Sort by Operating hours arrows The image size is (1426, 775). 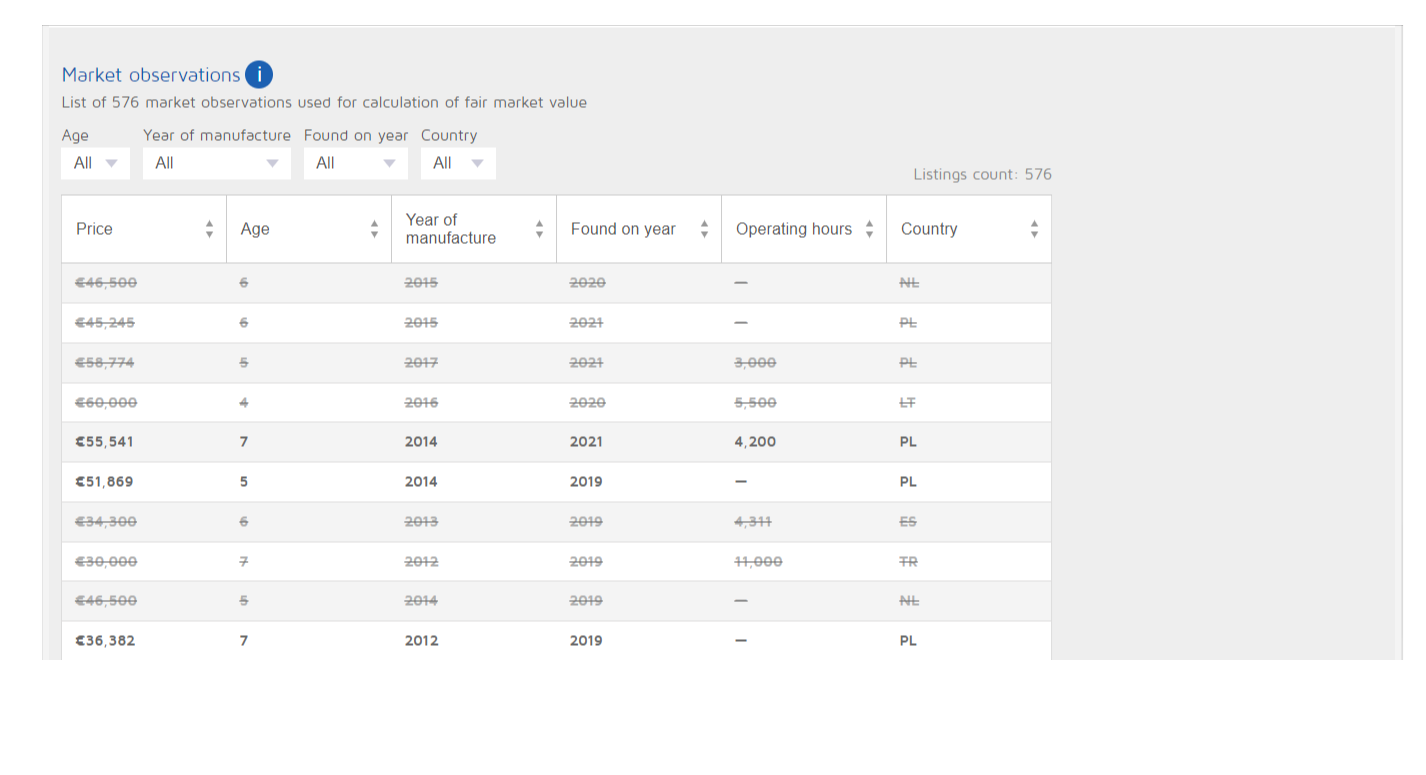point(869,229)
